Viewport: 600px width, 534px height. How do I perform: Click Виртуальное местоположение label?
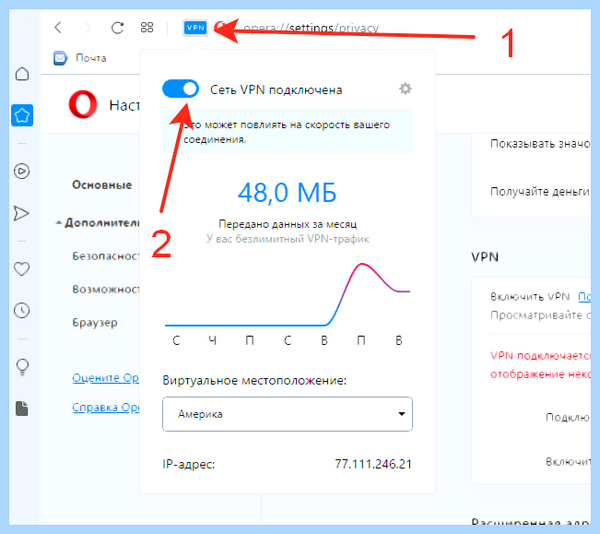[254, 380]
